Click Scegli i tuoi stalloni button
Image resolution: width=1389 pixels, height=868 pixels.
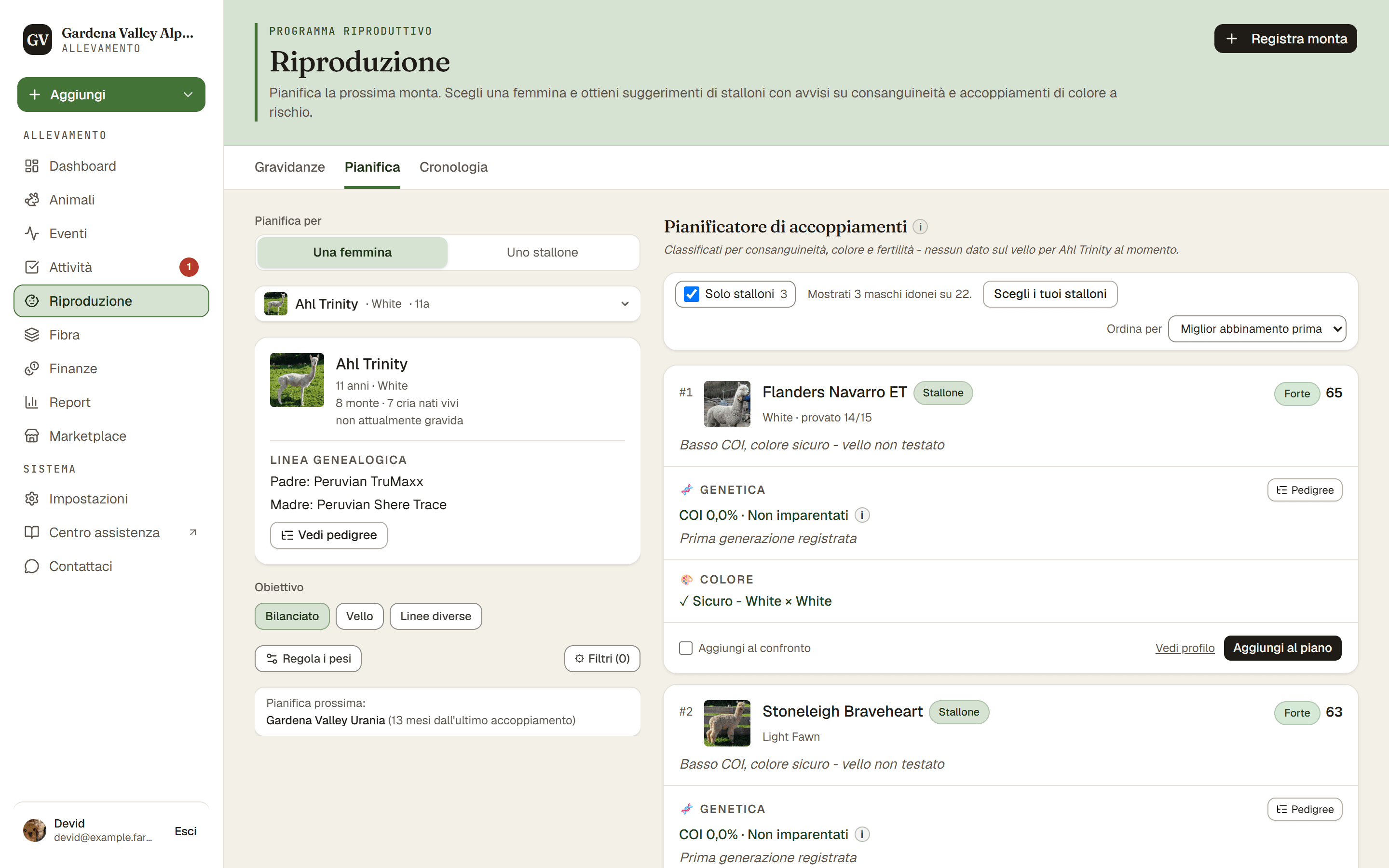pos(1050,294)
